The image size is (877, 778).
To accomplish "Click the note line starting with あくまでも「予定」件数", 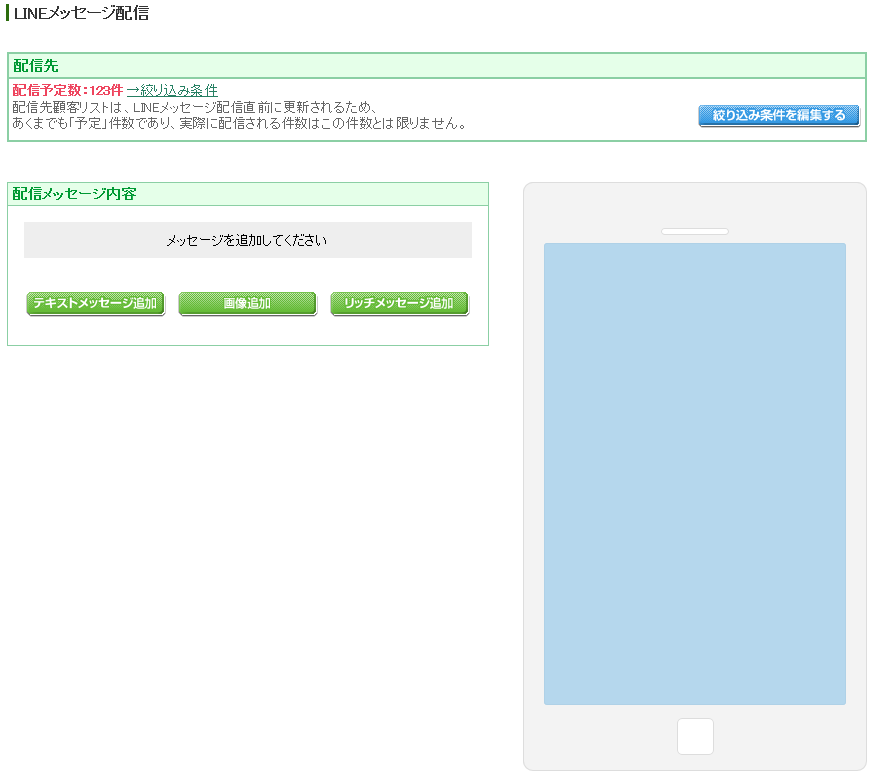I will point(239,123).
